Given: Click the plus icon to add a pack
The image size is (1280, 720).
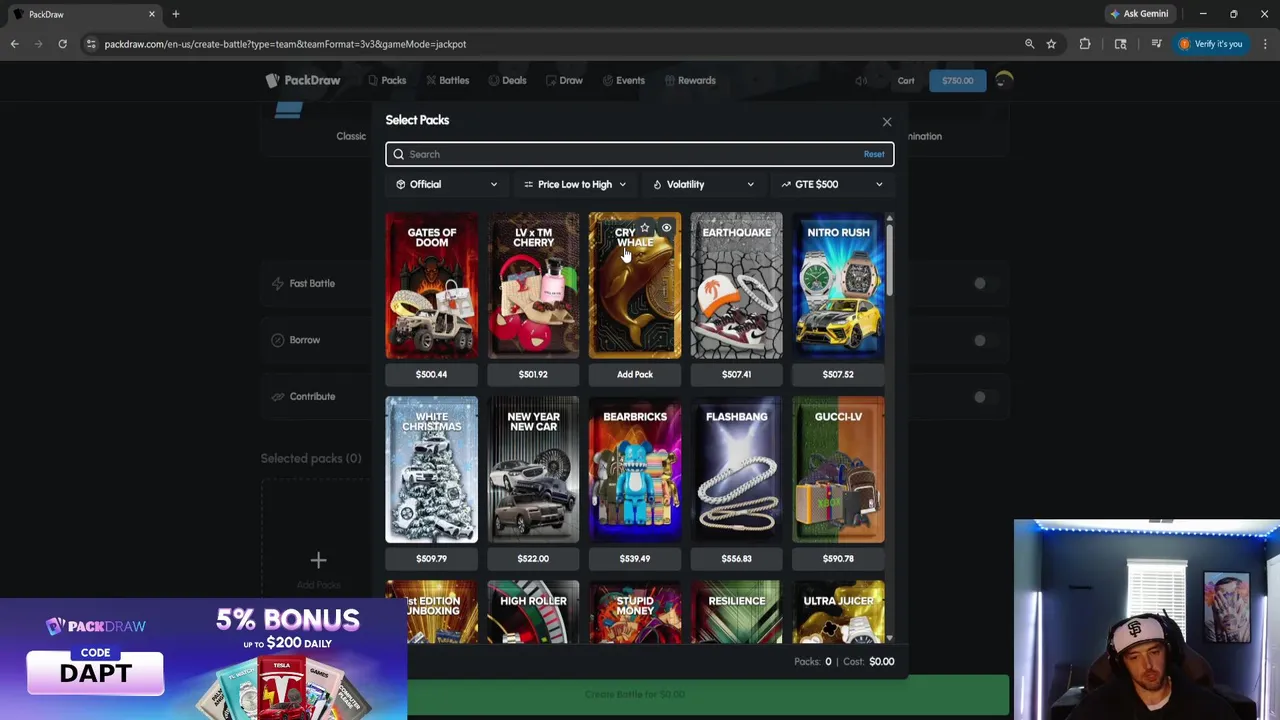Looking at the screenshot, I should (x=318, y=561).
